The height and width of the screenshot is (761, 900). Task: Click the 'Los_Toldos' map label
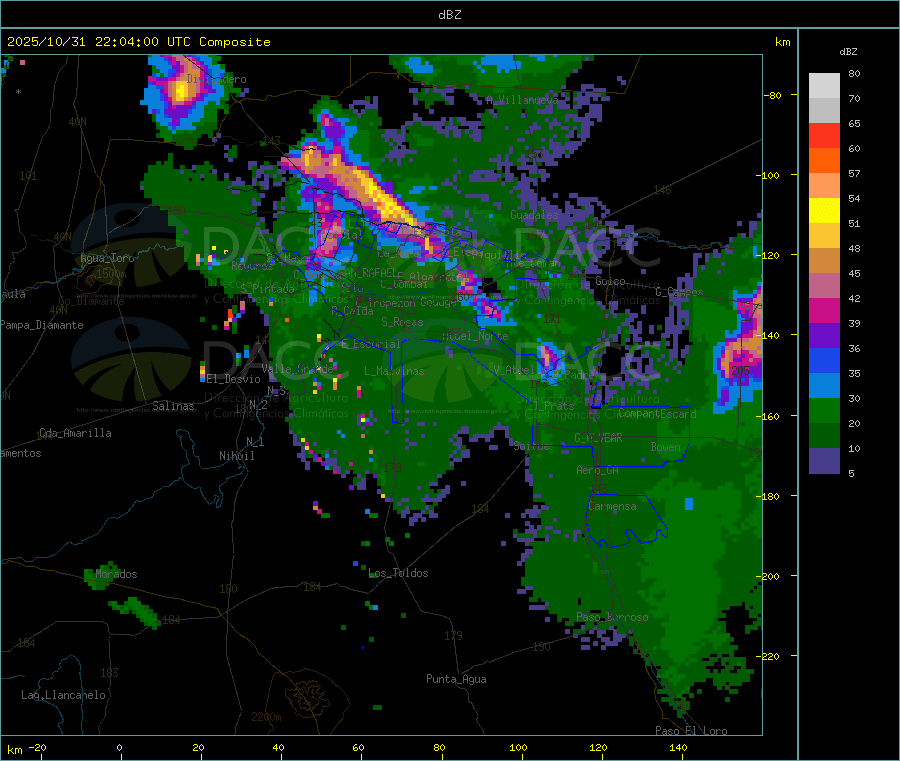tap(398, 573)
